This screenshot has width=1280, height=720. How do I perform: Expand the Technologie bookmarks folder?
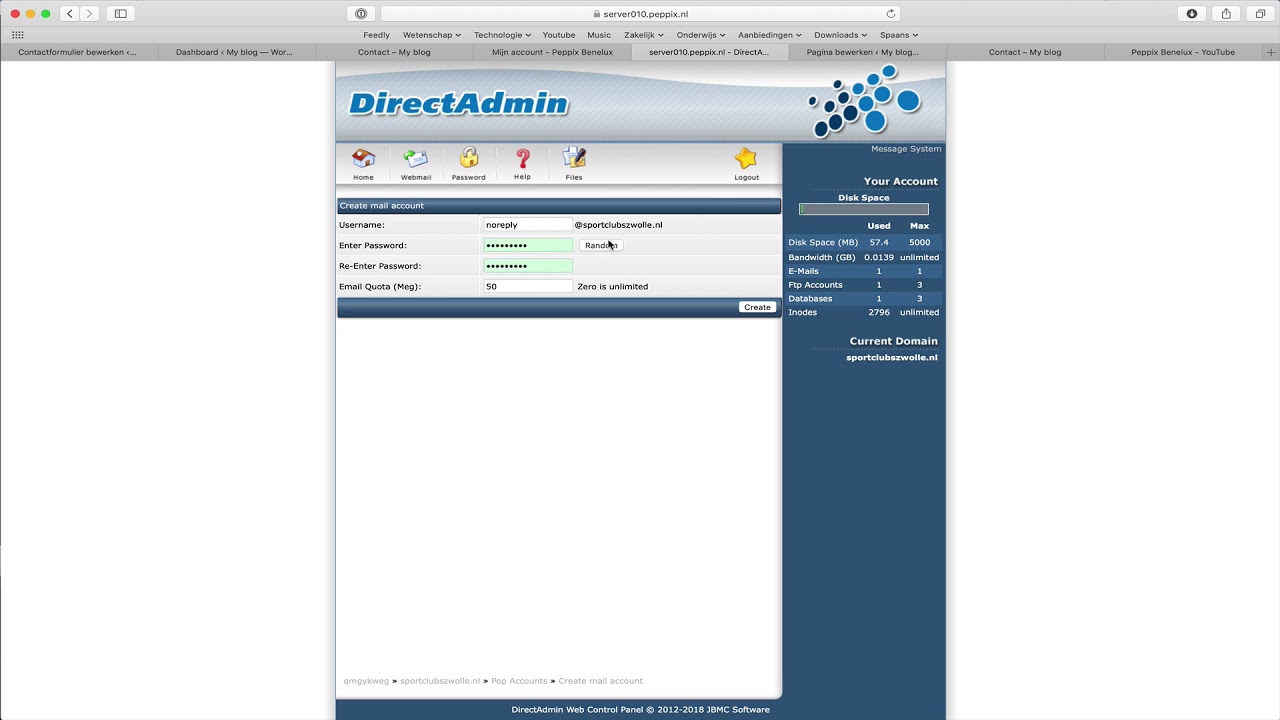tap(502, 35)
